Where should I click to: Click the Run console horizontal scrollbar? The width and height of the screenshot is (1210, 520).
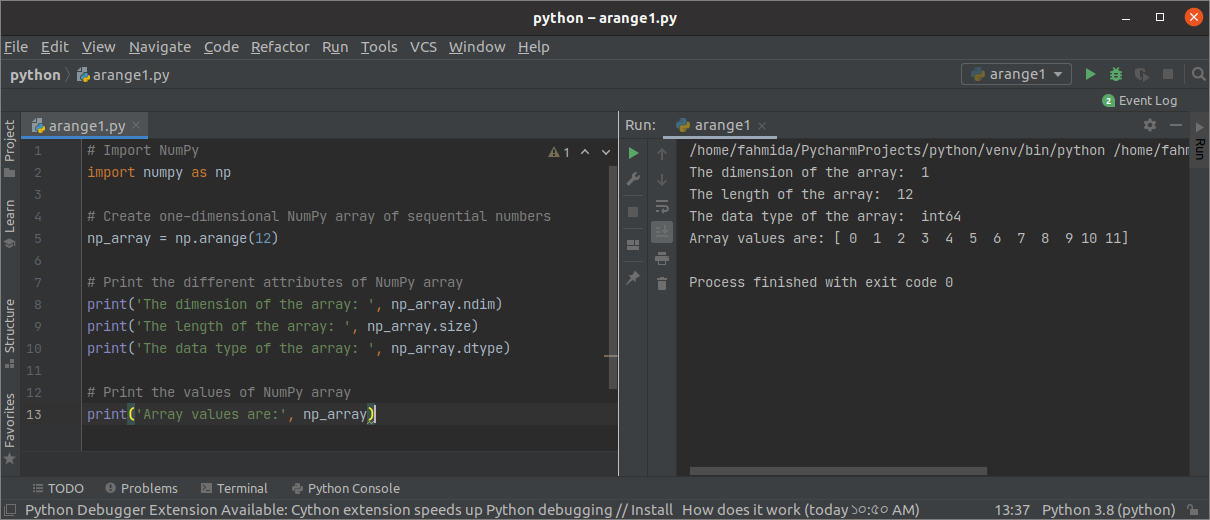tap(838, 471)
